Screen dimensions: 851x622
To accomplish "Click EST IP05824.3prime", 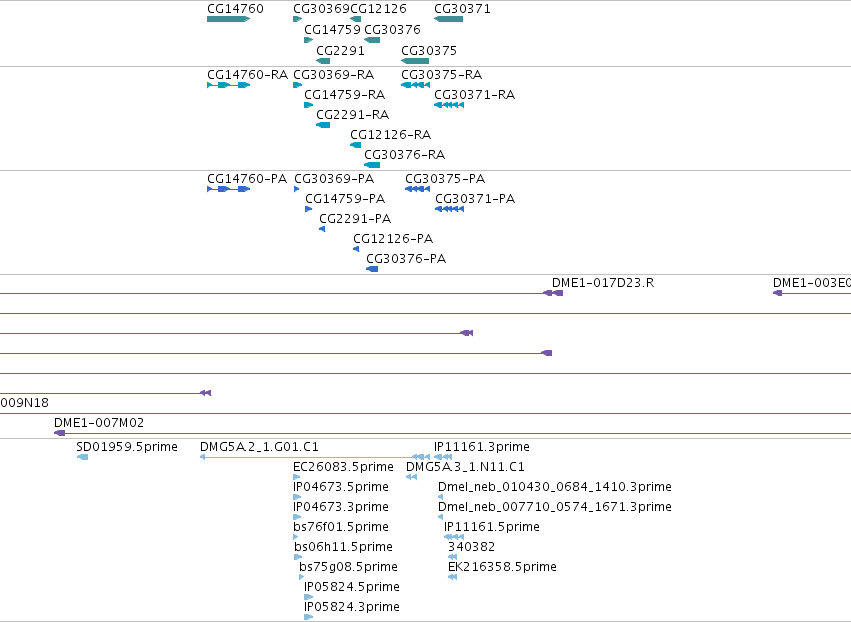I will point(352,607).
